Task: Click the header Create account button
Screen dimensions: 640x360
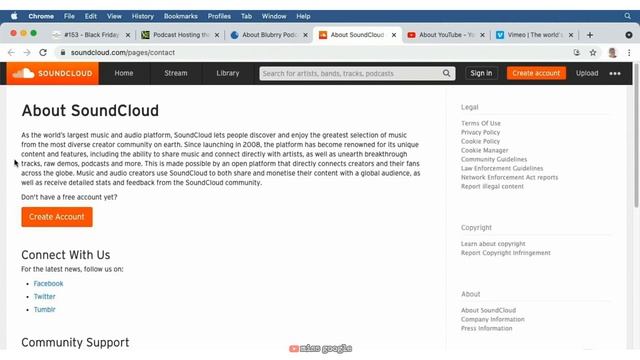Action: 536,73
